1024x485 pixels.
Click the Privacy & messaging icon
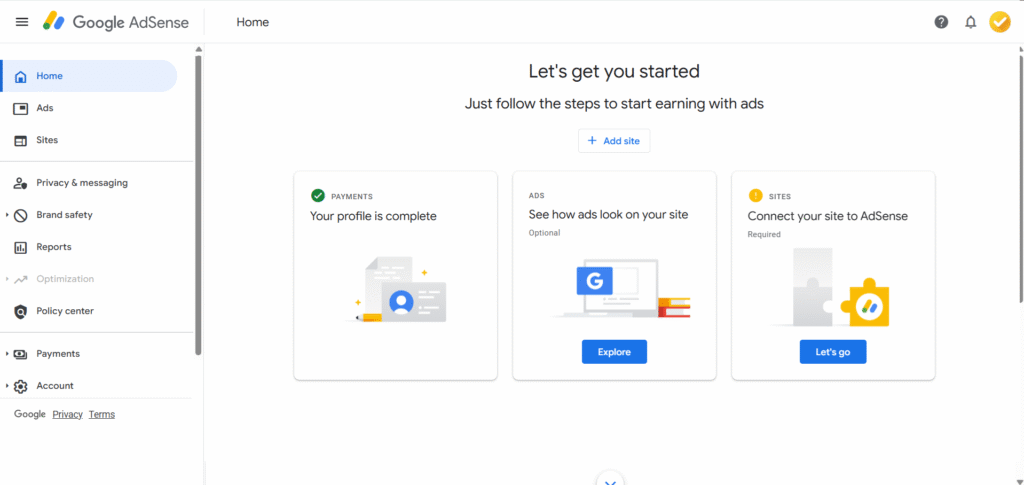tap(20, 183)
